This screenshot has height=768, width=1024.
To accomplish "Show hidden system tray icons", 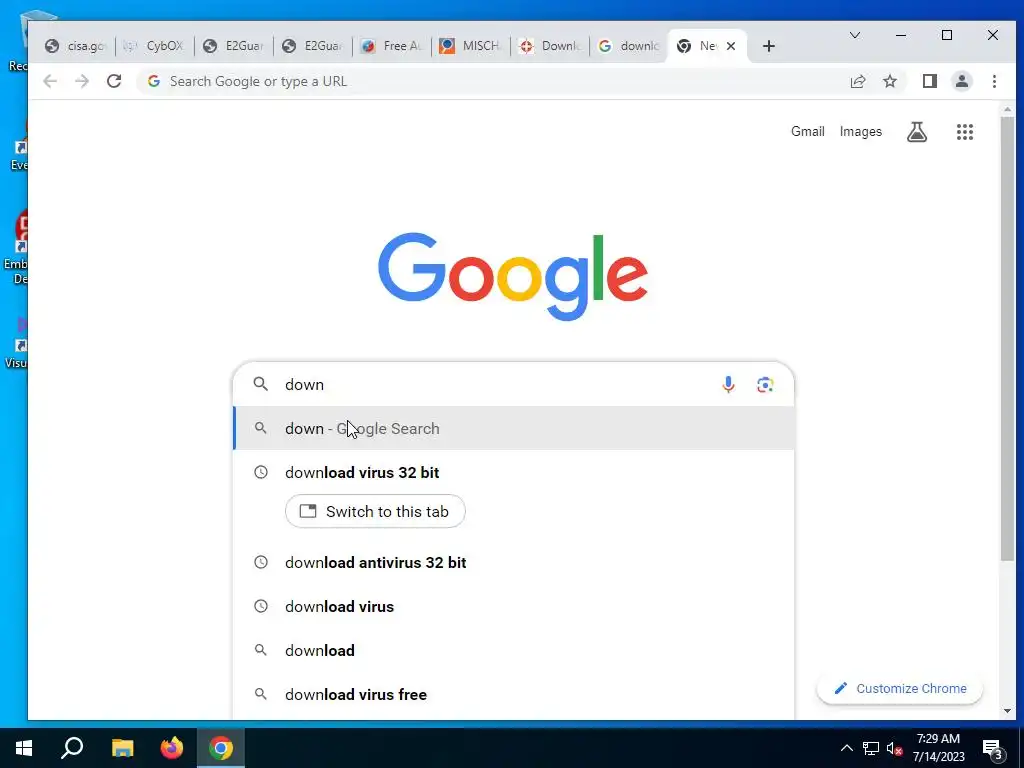I will (x=846, y=748).
